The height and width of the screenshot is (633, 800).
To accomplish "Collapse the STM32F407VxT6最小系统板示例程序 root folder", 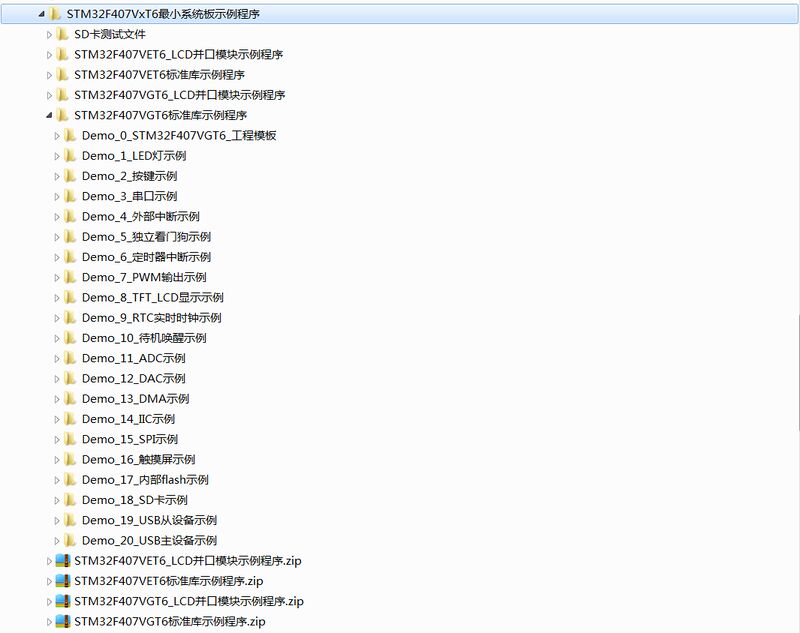I will [41, 15].
